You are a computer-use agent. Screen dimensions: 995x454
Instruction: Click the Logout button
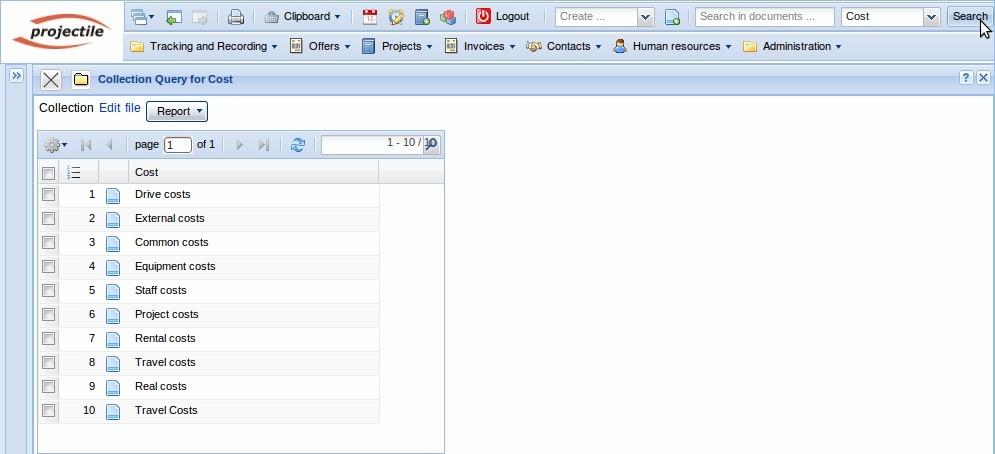coord(502,17)
